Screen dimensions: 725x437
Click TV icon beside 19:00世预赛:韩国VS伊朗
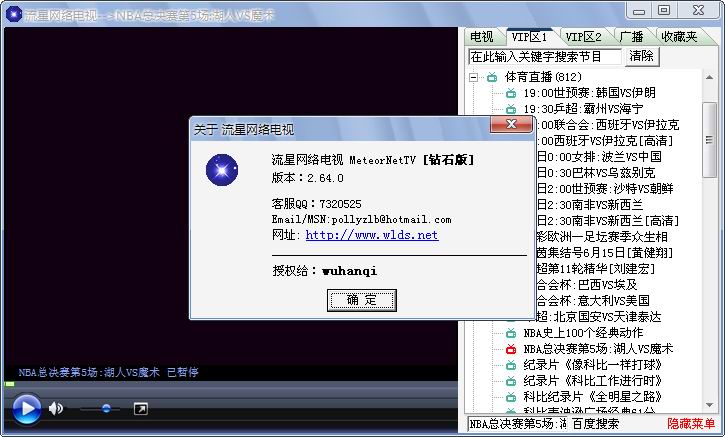coord(510,93)
